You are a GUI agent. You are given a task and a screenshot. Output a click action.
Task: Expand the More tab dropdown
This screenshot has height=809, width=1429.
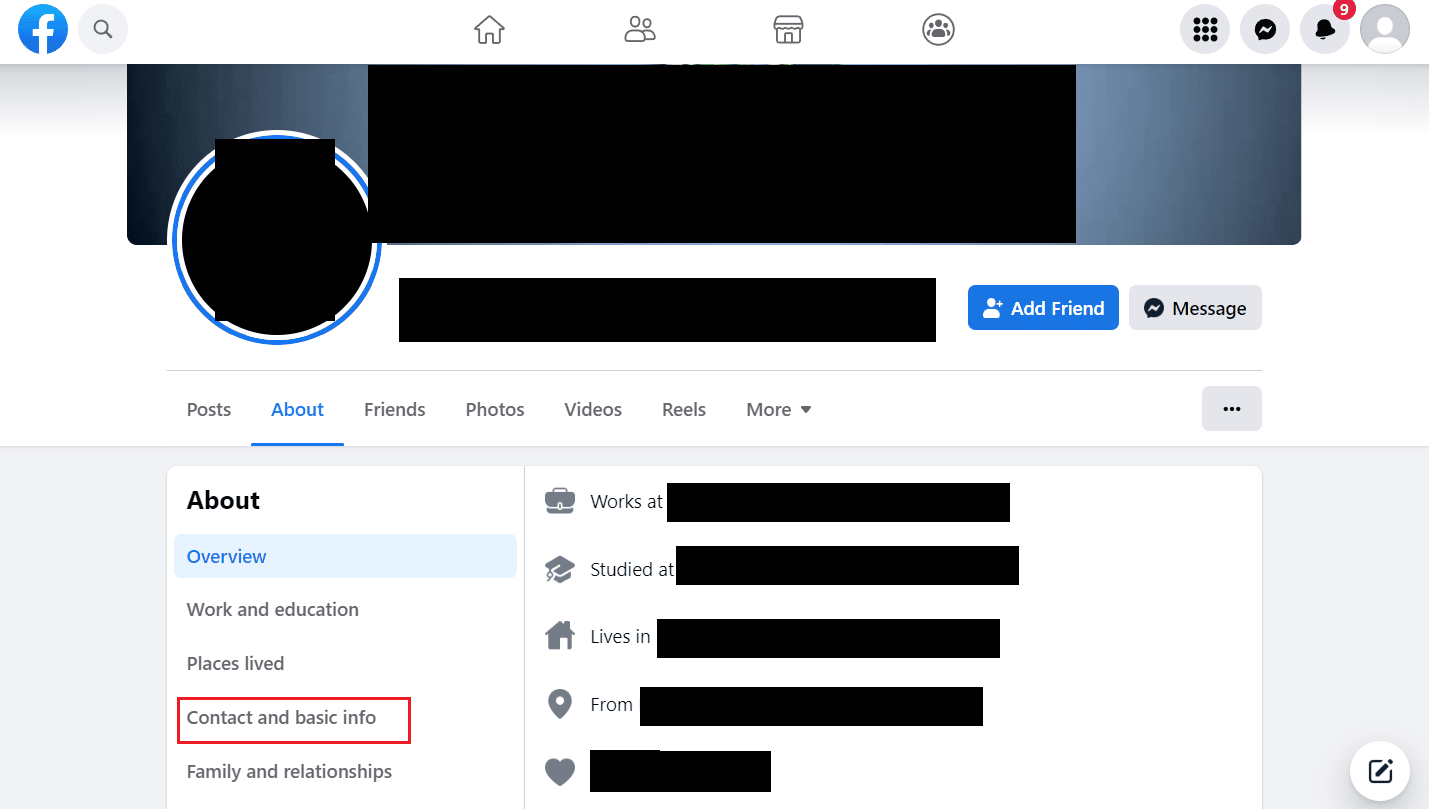coord(778,409)
